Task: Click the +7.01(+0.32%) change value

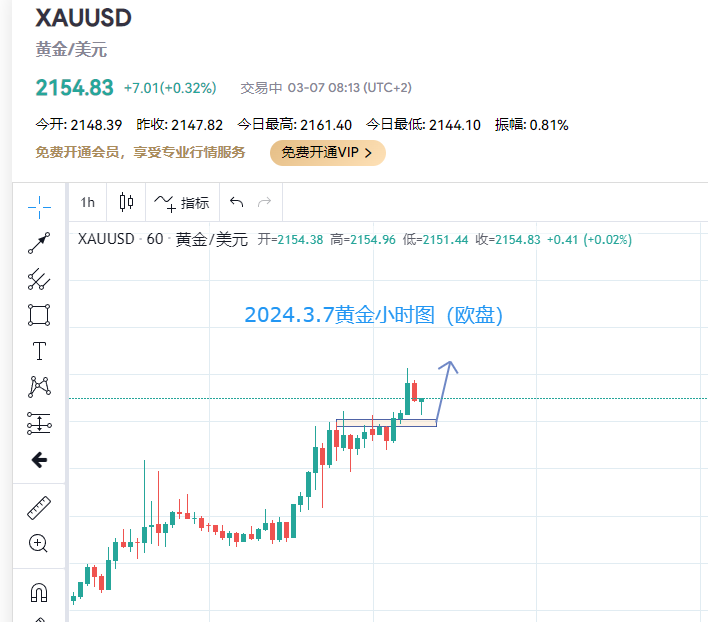Action: [170, 88]
